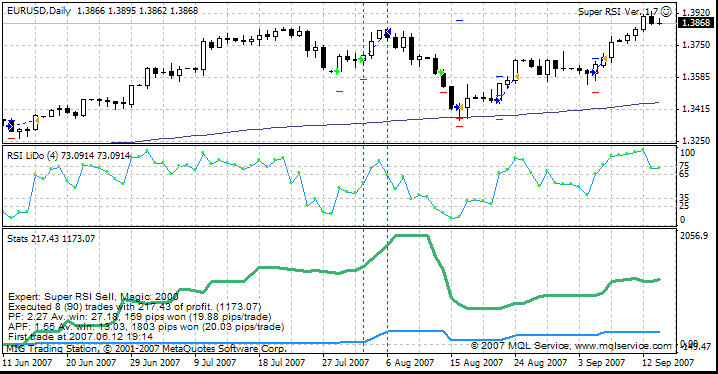Click the EURUSD,Daily chart title text
718x374 pixels.
point(39,11)
